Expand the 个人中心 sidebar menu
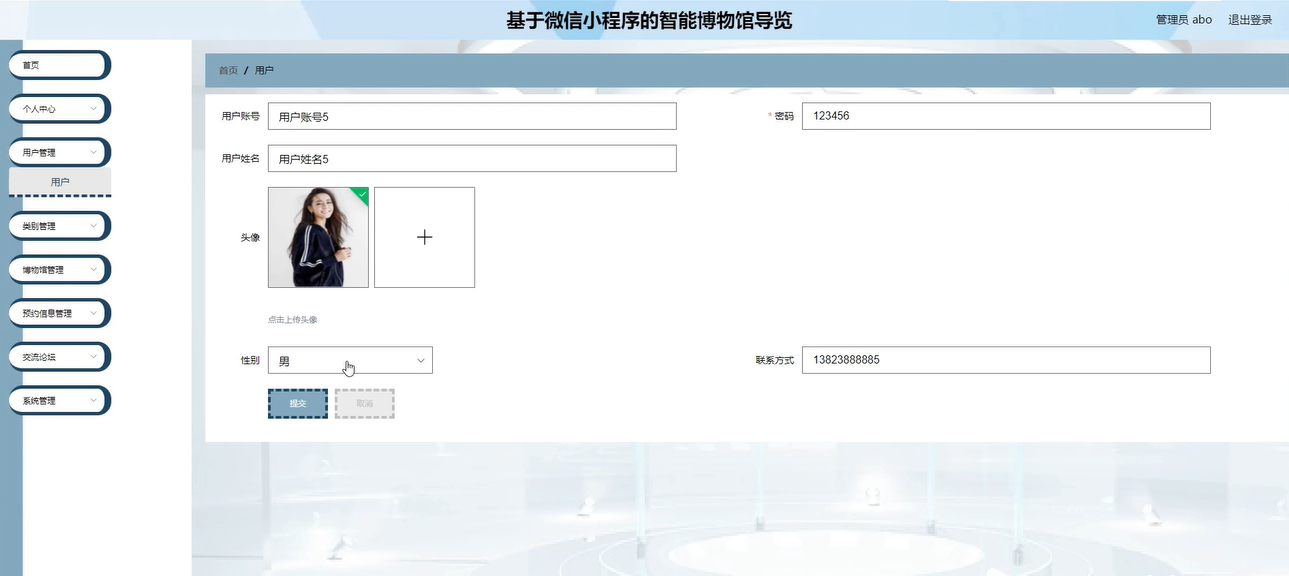The image size is (1289, 576). (59, 108)
